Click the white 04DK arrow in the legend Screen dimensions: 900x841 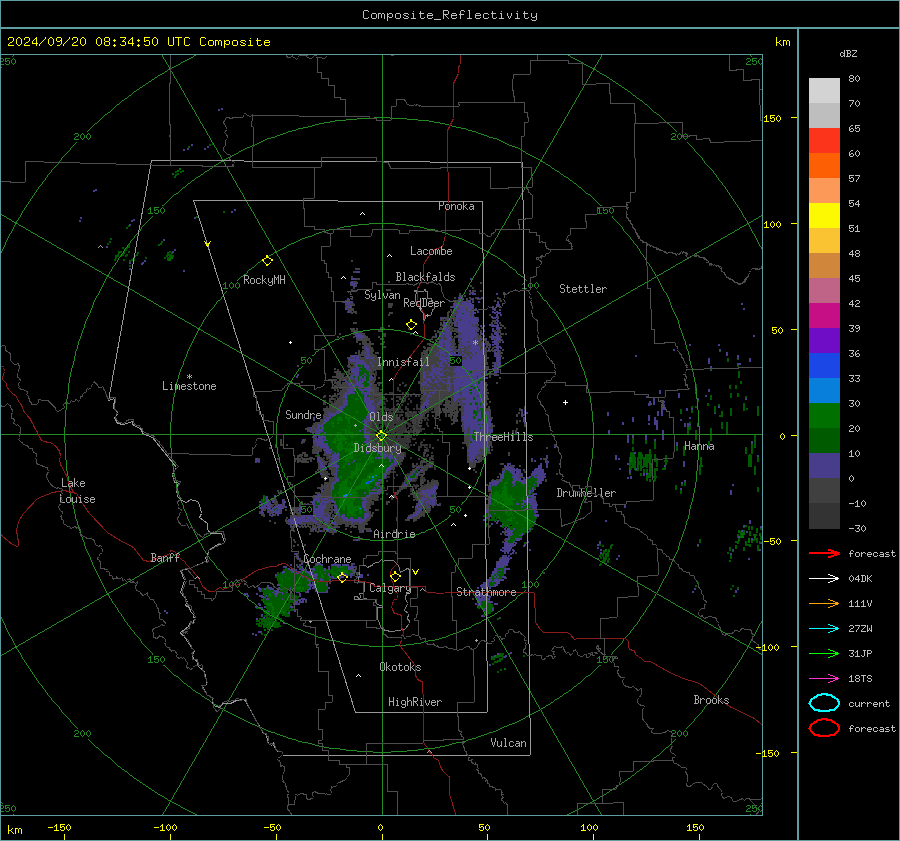[x=824, y=578]
